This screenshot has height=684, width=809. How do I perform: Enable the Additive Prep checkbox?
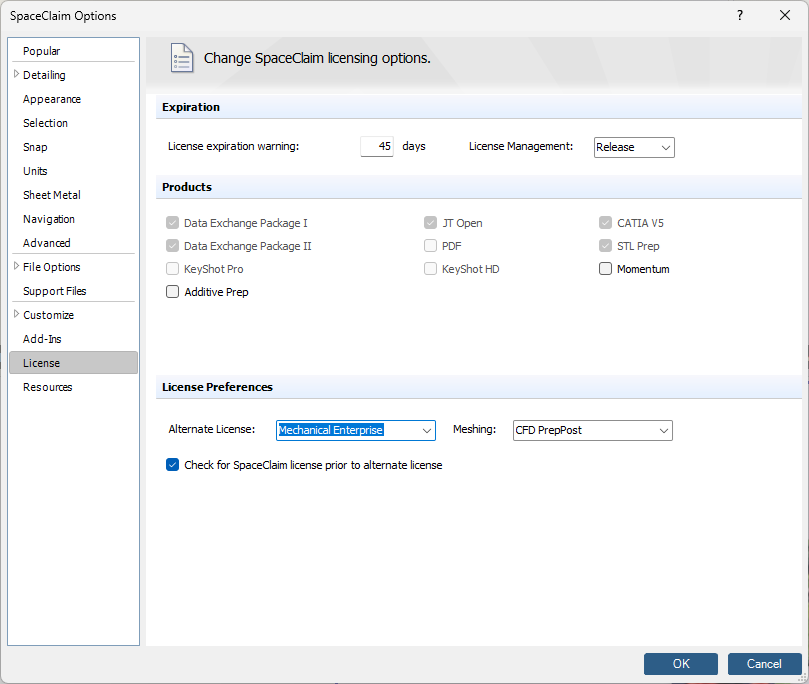(x=173, y=292)
